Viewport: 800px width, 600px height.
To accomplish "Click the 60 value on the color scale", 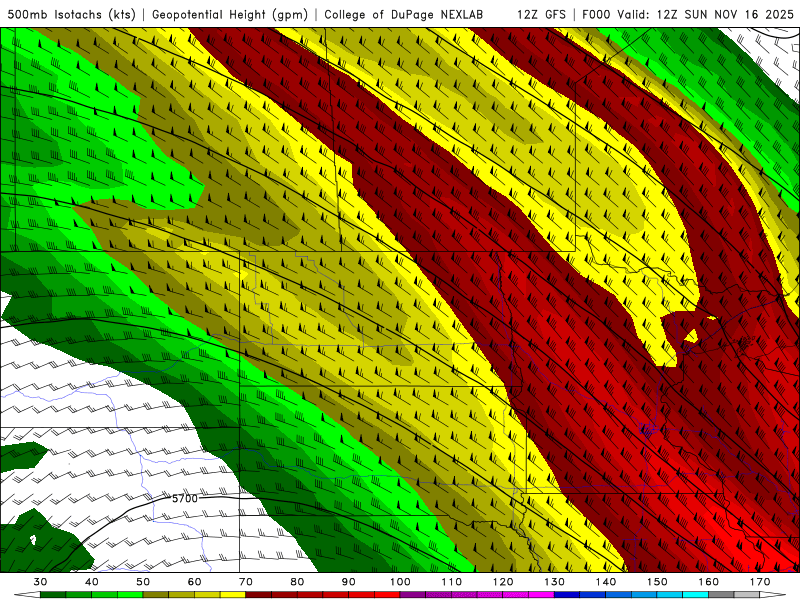I will [194, 582].
